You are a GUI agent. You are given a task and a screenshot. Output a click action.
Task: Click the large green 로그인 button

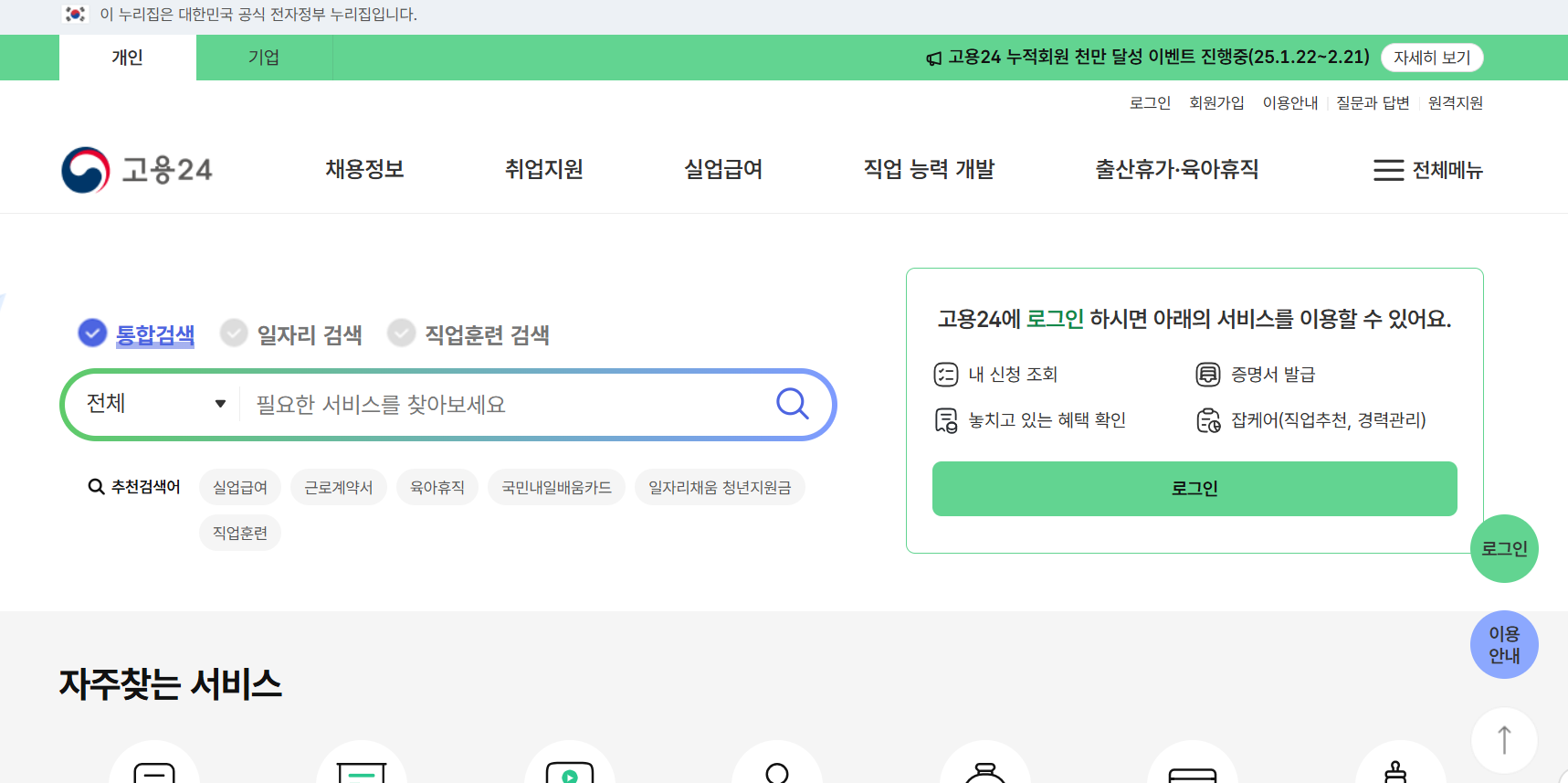(x=1194, y=489)
